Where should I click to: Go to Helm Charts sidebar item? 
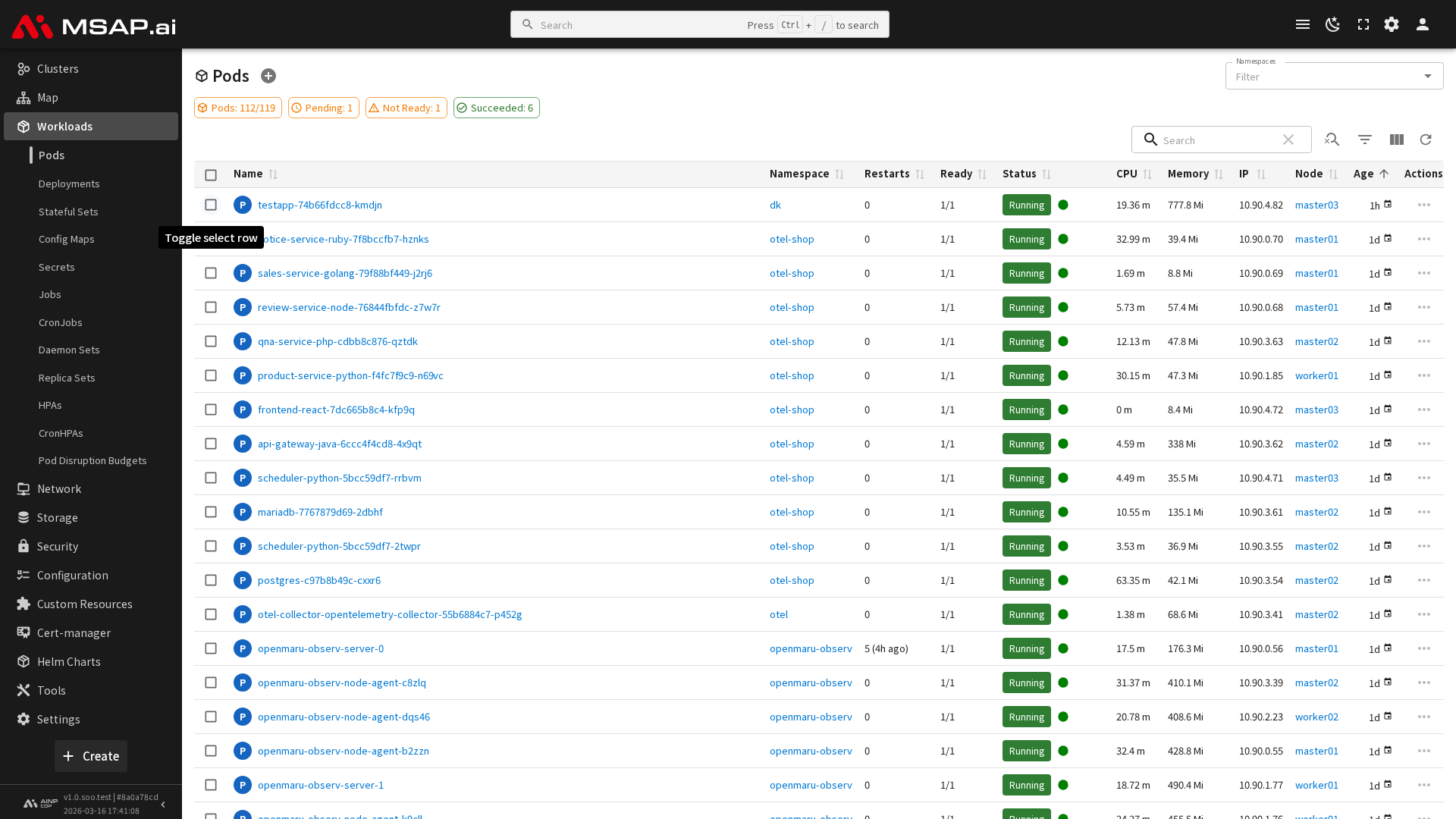coord(68,661)
